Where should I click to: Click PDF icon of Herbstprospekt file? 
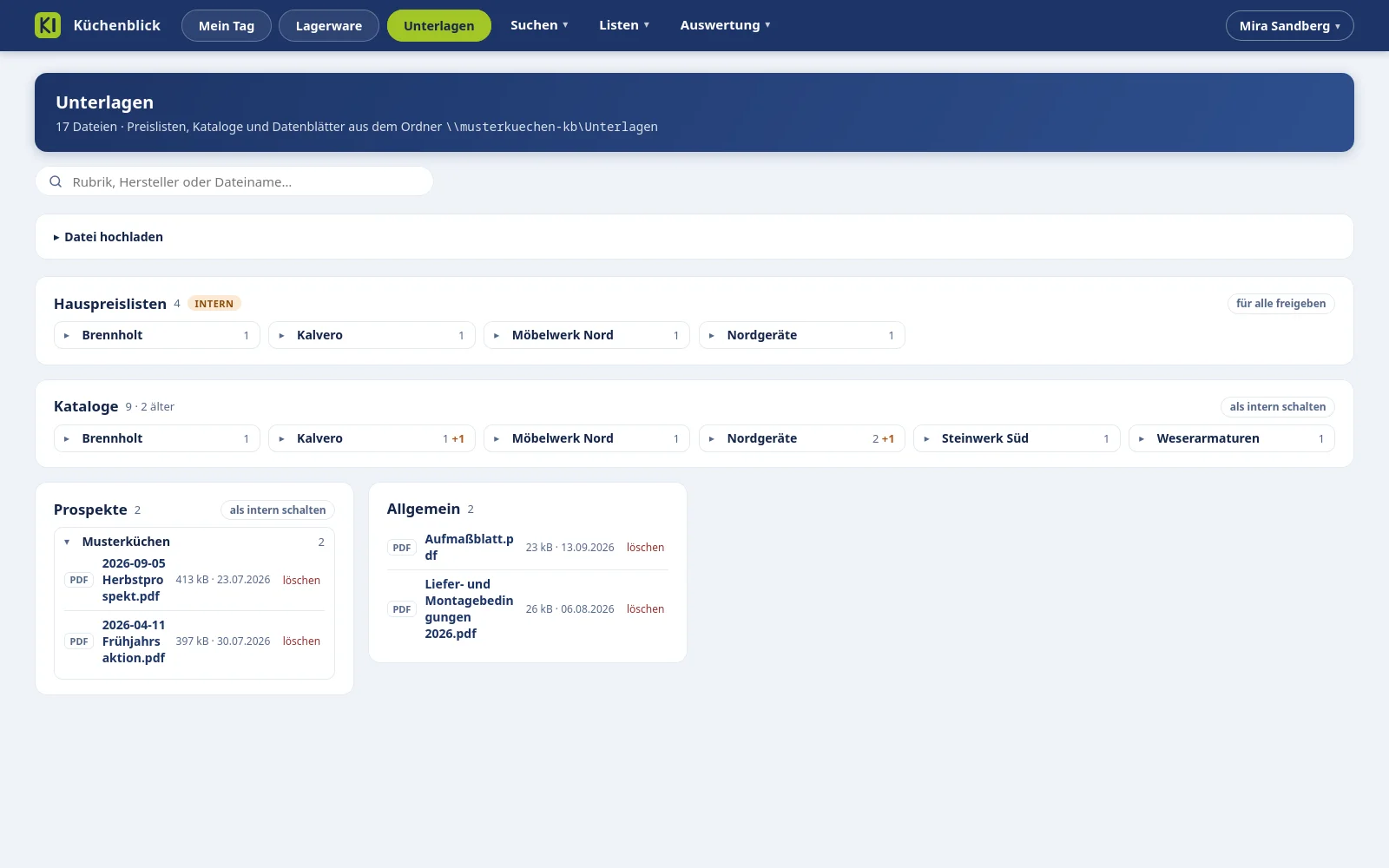(79, 580)
